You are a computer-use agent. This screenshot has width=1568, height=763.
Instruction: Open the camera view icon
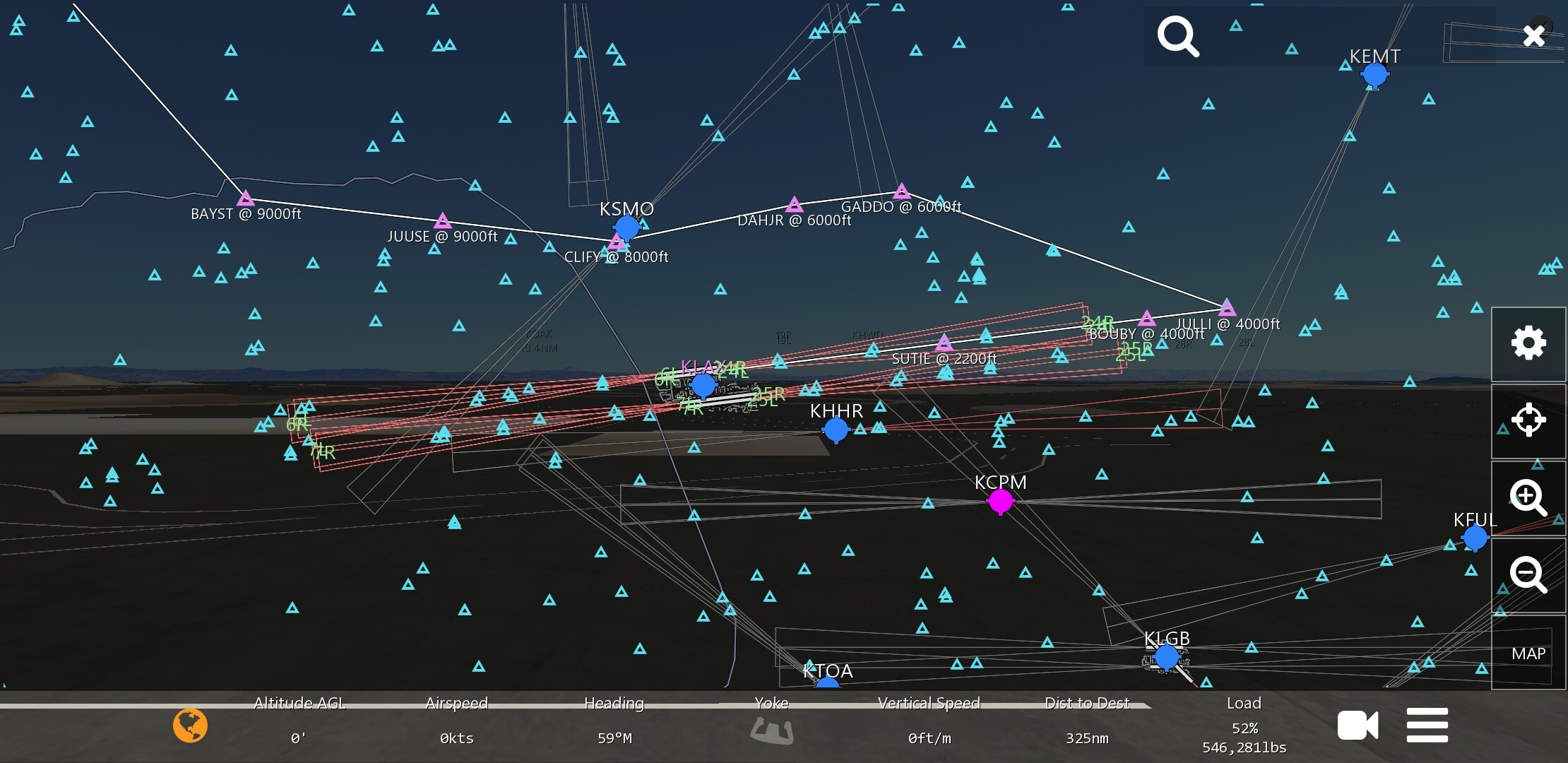[x=1357, y=726]
